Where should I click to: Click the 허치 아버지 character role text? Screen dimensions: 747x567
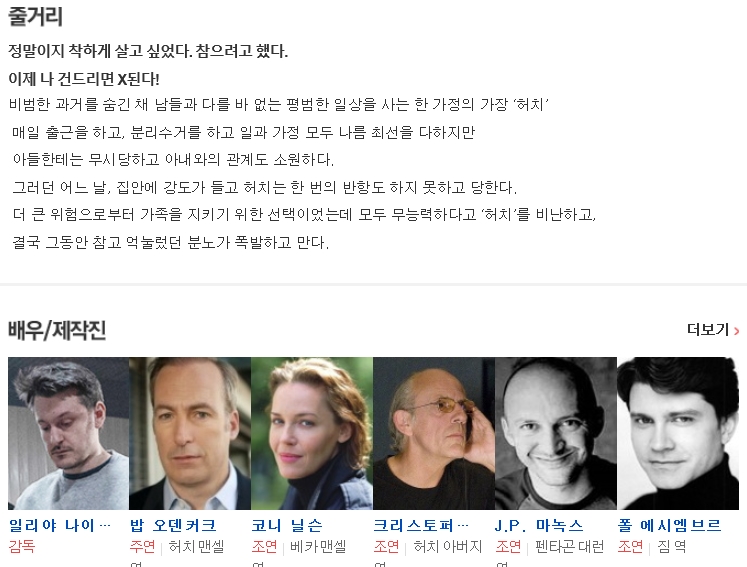(x=448, y=546)
